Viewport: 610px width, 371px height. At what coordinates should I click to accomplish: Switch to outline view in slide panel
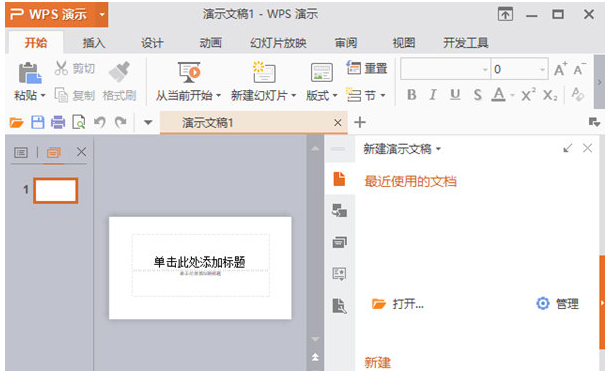click(x=21, y=152)
